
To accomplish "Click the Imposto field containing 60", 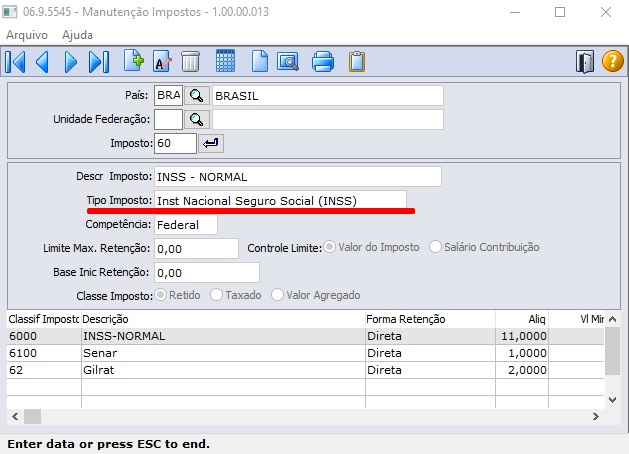I will [x=175, y=143].
